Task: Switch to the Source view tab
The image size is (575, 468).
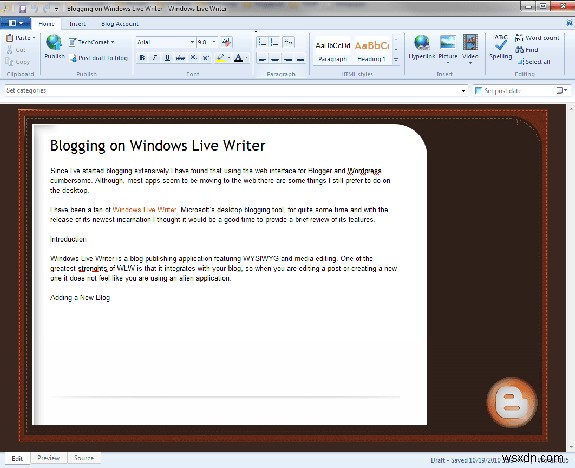Action: [84, 458]
